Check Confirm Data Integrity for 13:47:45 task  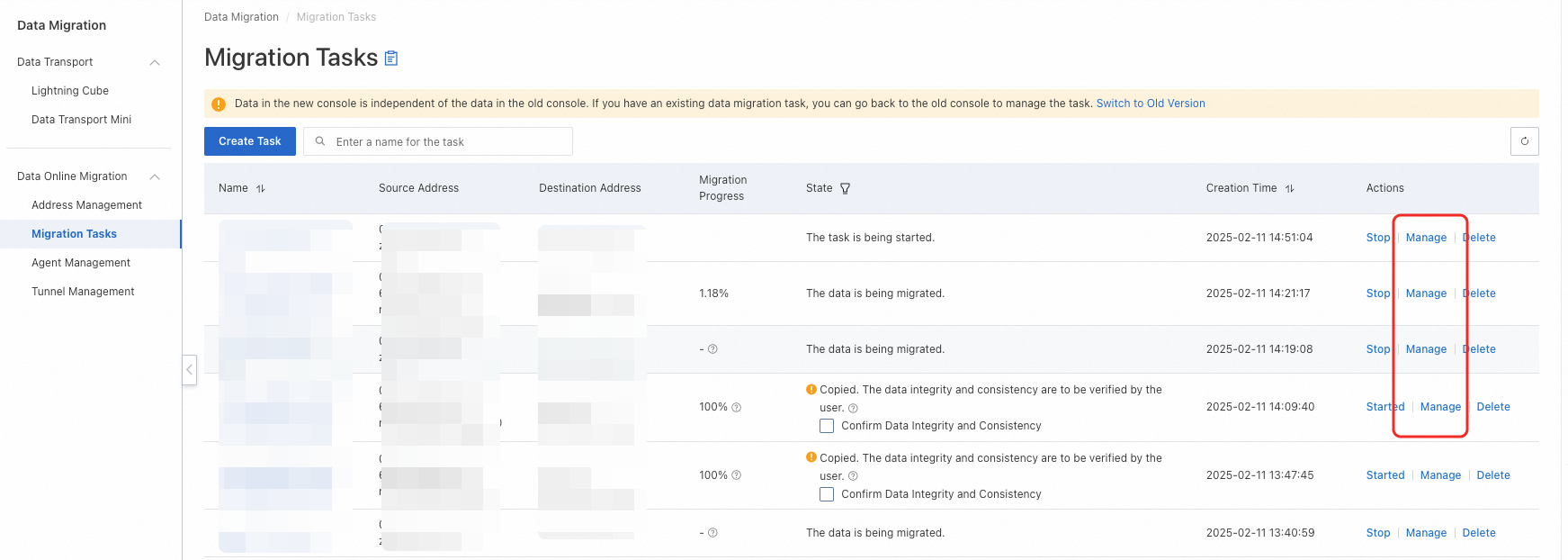click(827, 494)
